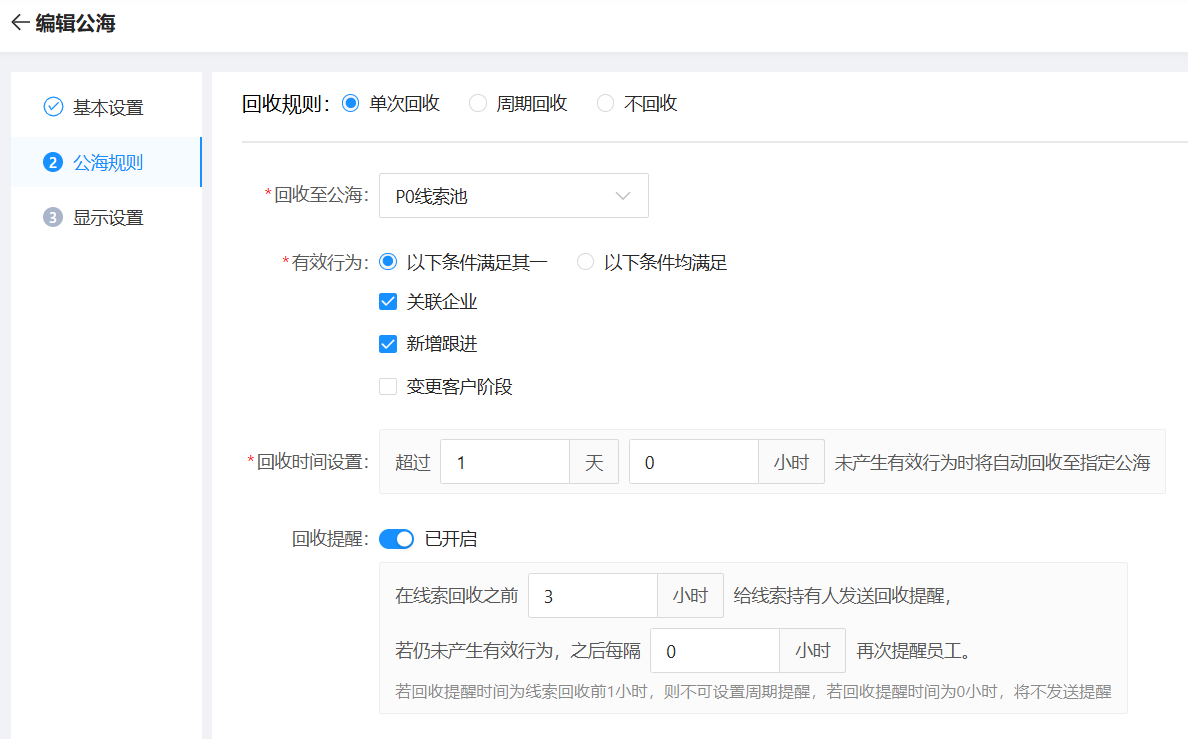Screen dimensions: 1188x739
Task: Turn off the 回收提醒 toggle switch
Action: pos(396,539)
